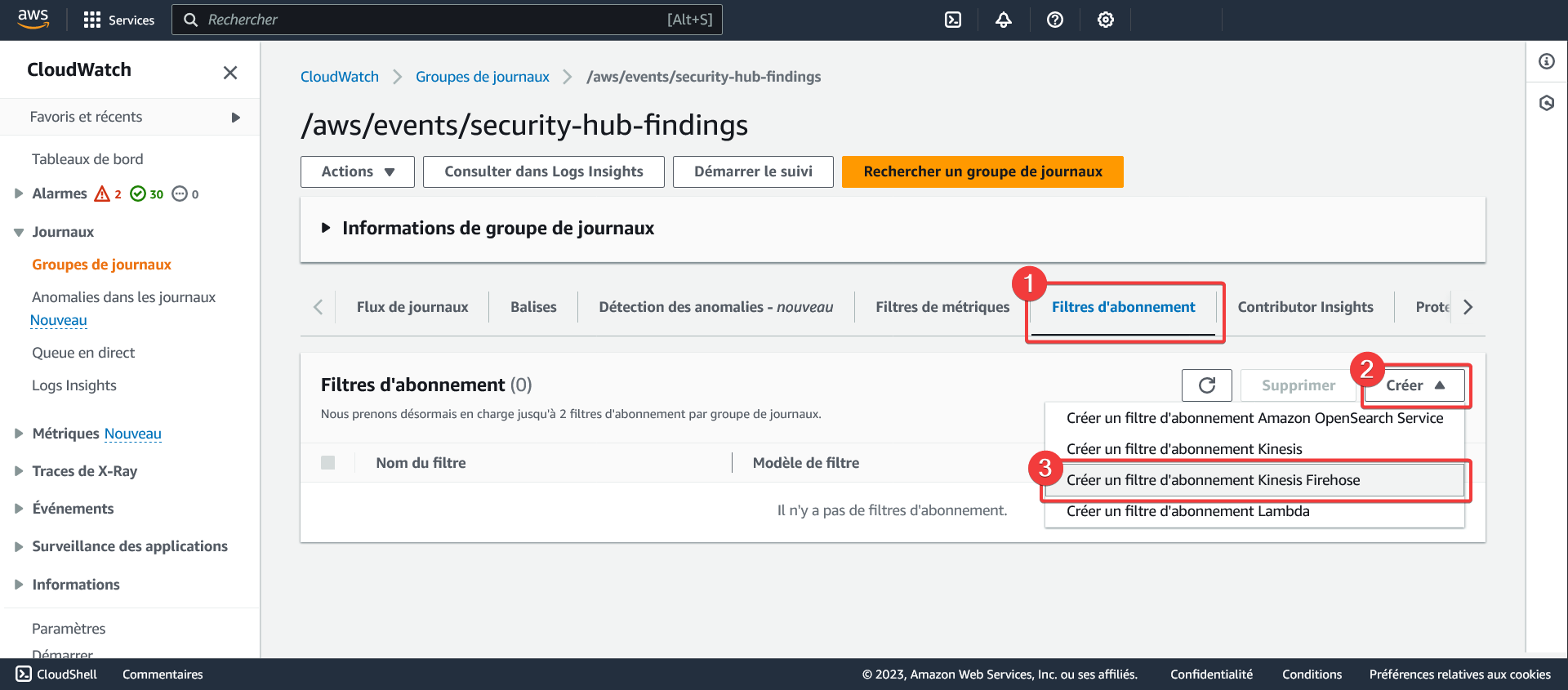Open Anomalies dans les journaux
The image size is (1568, 690).
123,297
